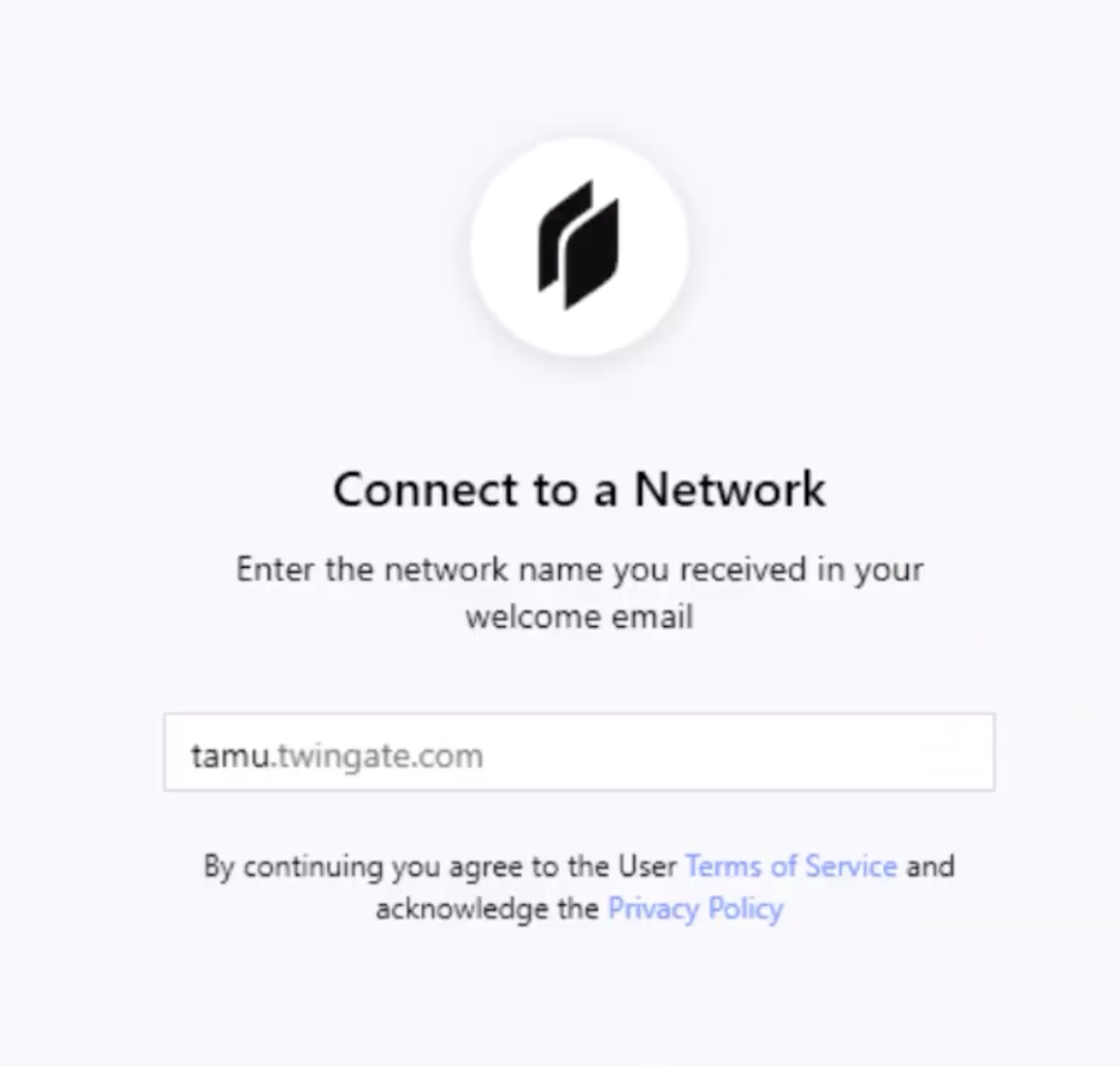Click the word 'Network' in the heading

(730, 489)
